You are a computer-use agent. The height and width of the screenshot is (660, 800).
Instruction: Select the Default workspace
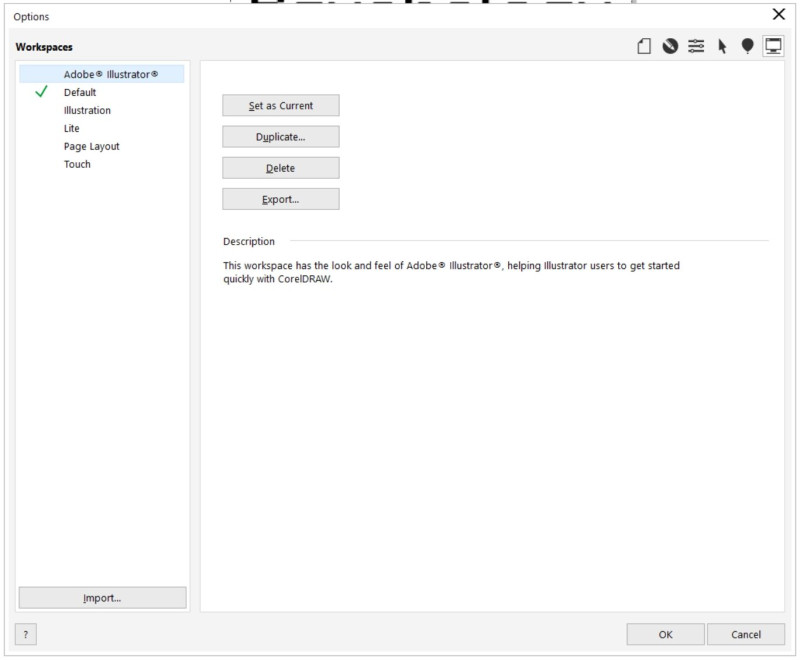point(102,92)
